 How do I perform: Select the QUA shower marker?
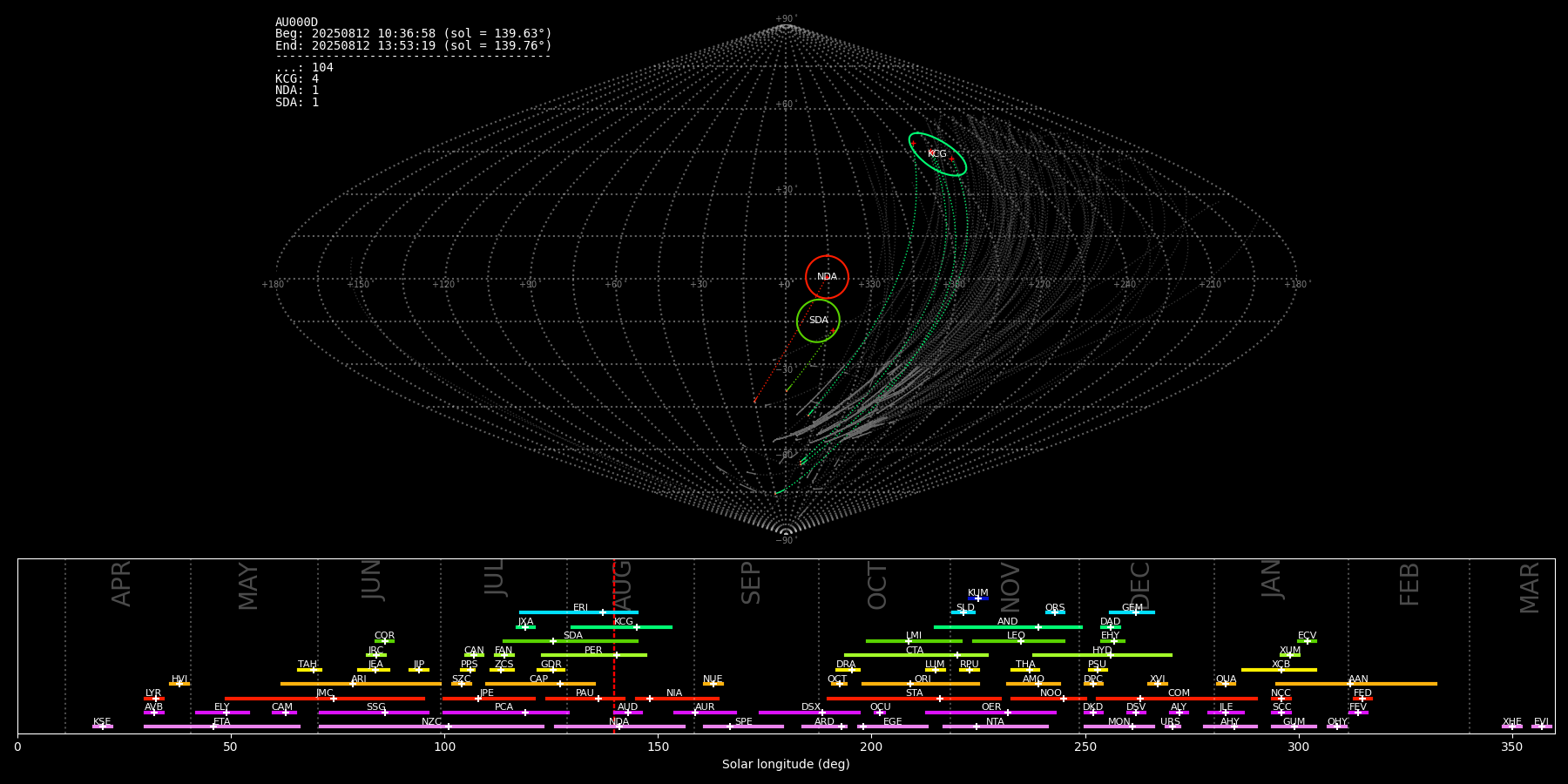point(1226,684)
